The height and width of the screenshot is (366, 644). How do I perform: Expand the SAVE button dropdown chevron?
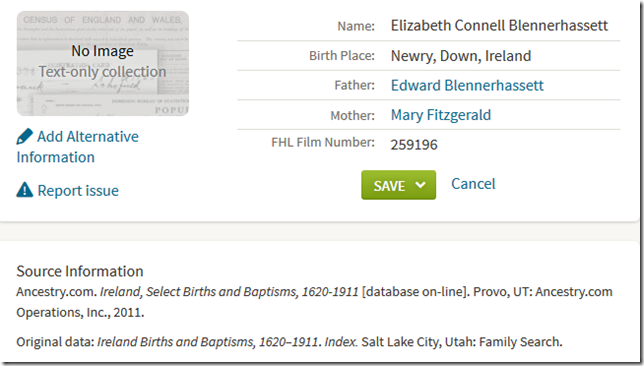click(420, 185)
